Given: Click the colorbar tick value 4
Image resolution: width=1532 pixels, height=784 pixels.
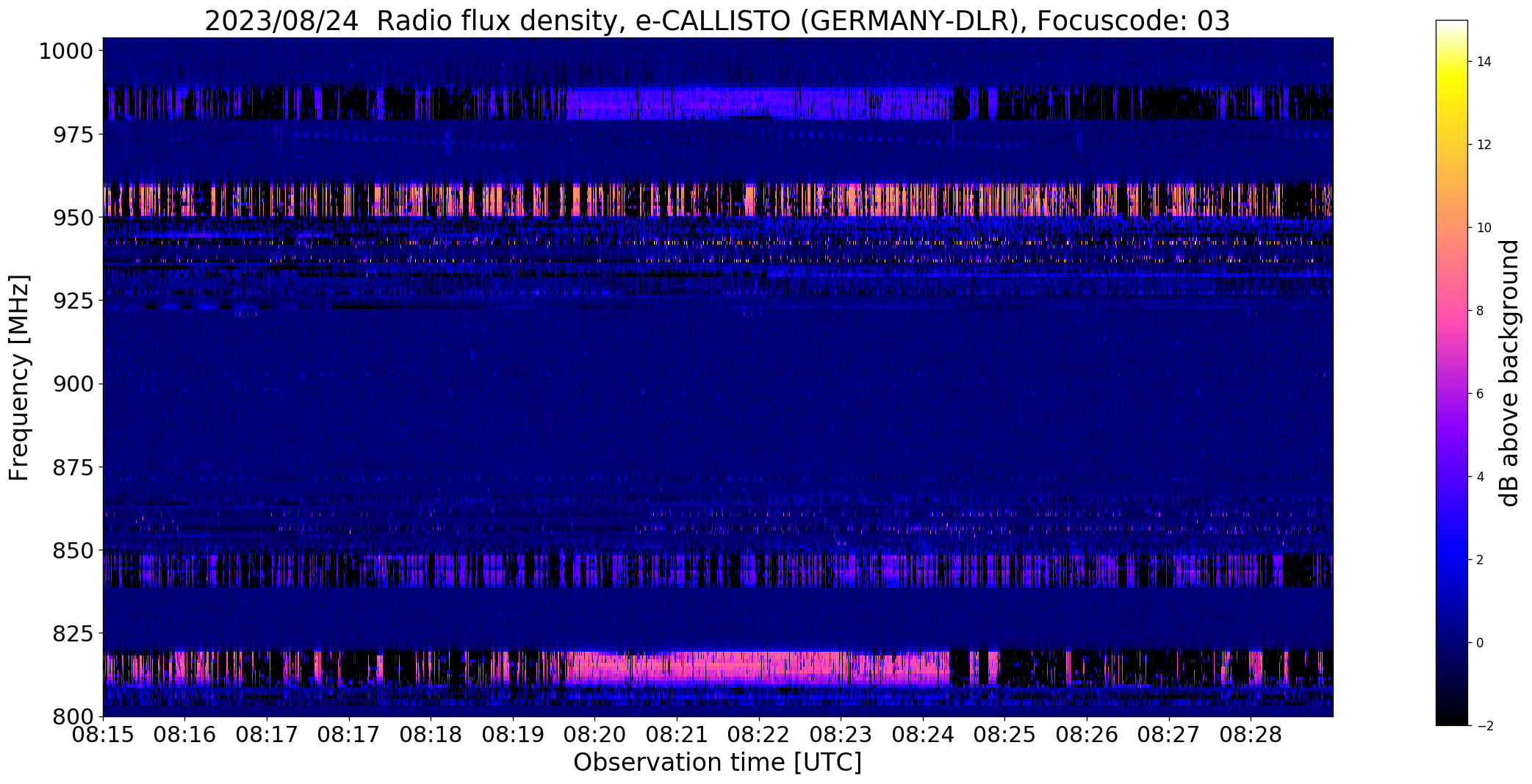Looking at the screenshot, I should coord(1480,477).
